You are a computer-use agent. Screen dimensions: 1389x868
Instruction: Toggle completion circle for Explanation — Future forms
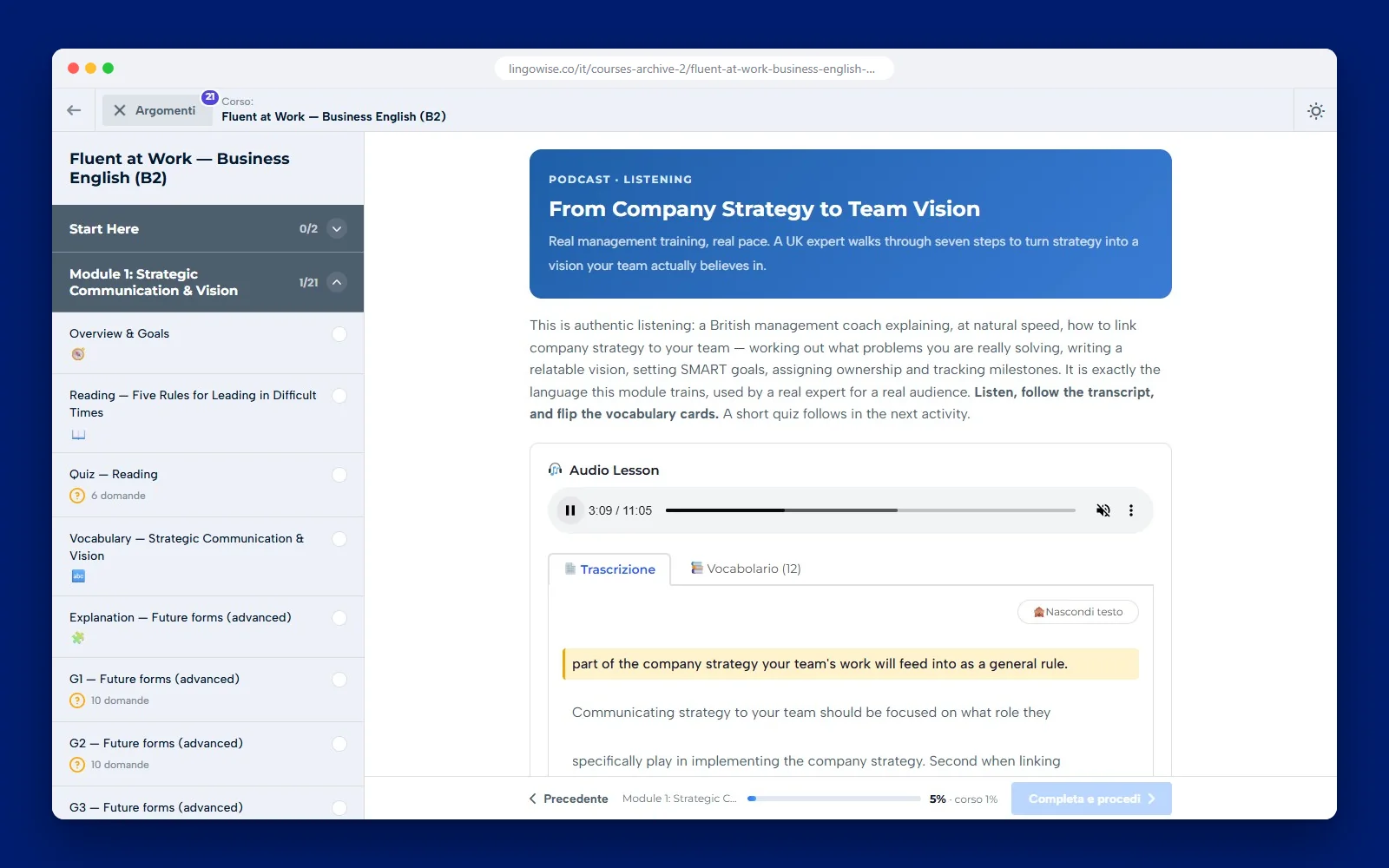339,618
